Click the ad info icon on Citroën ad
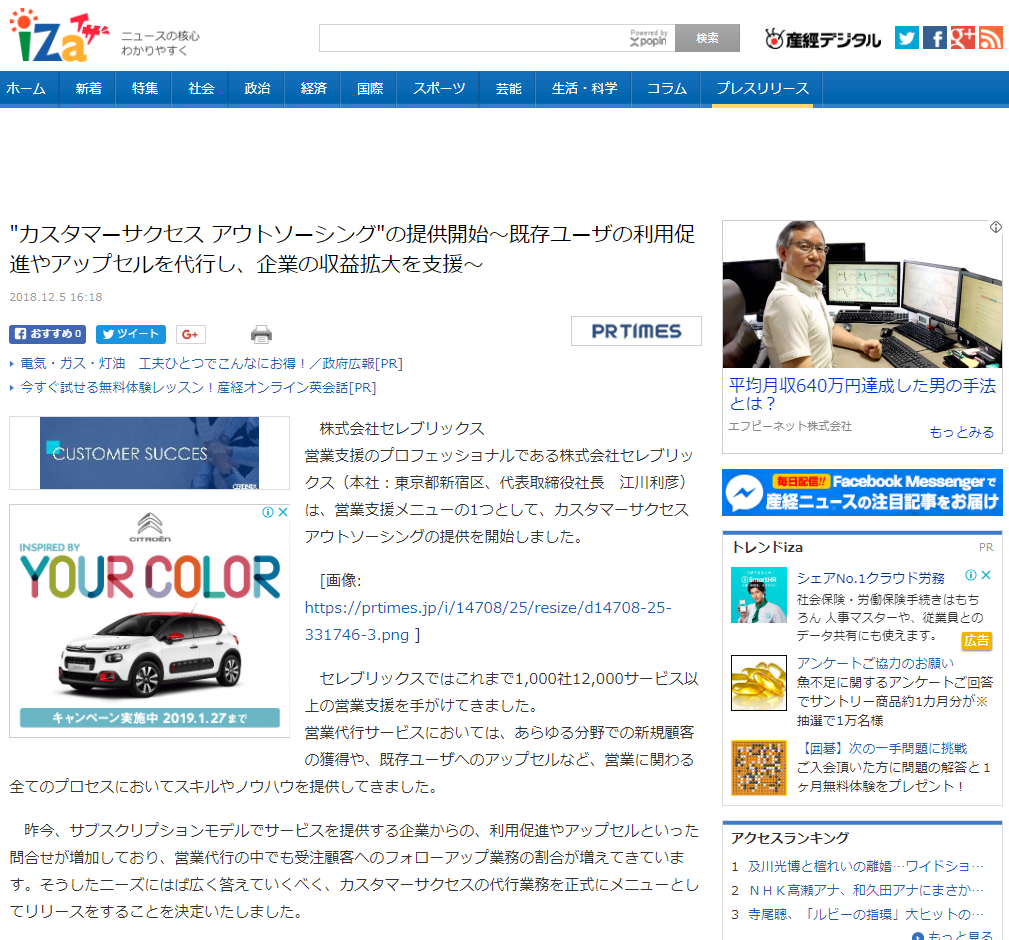1009x940 pixels. (268, 512)
